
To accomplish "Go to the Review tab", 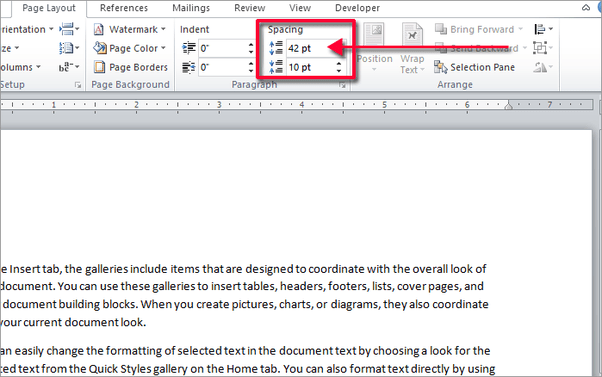I will (250, 8).
